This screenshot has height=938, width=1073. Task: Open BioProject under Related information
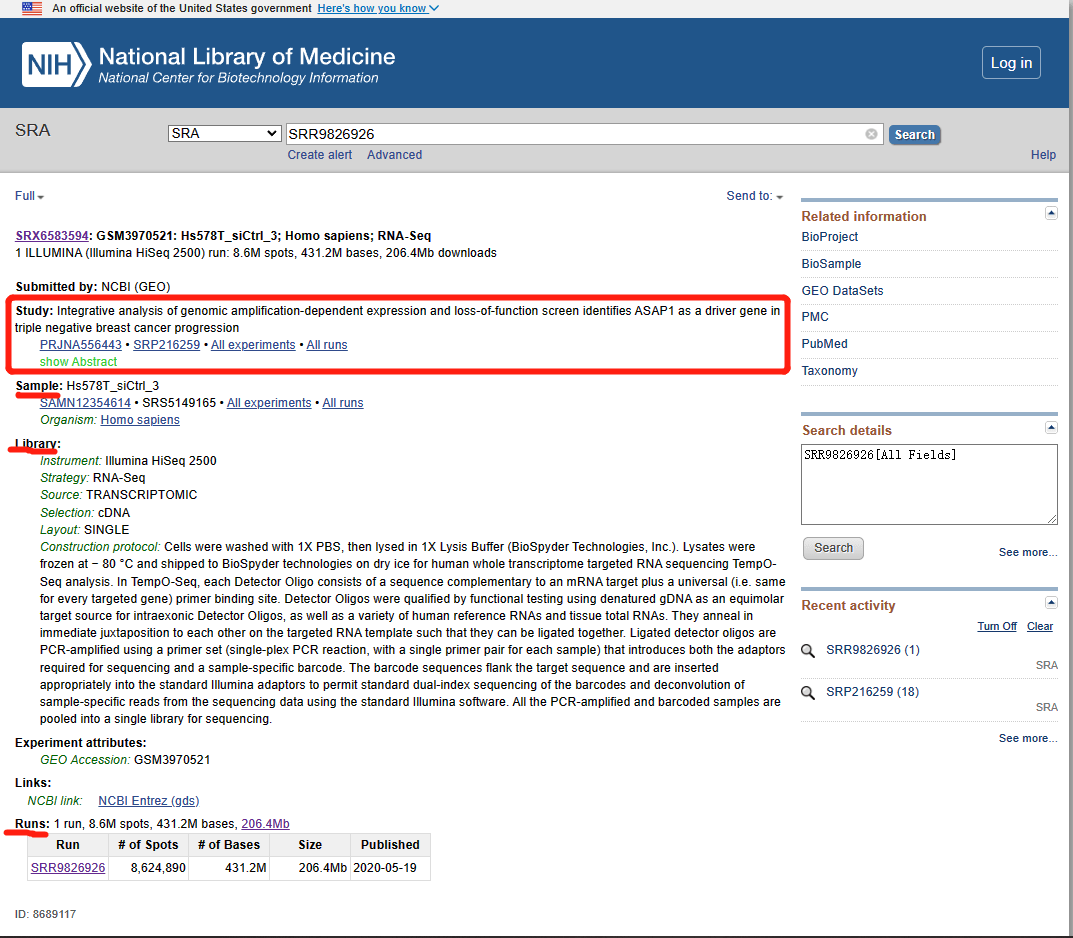pyautogui.click(x=829, y=237)
